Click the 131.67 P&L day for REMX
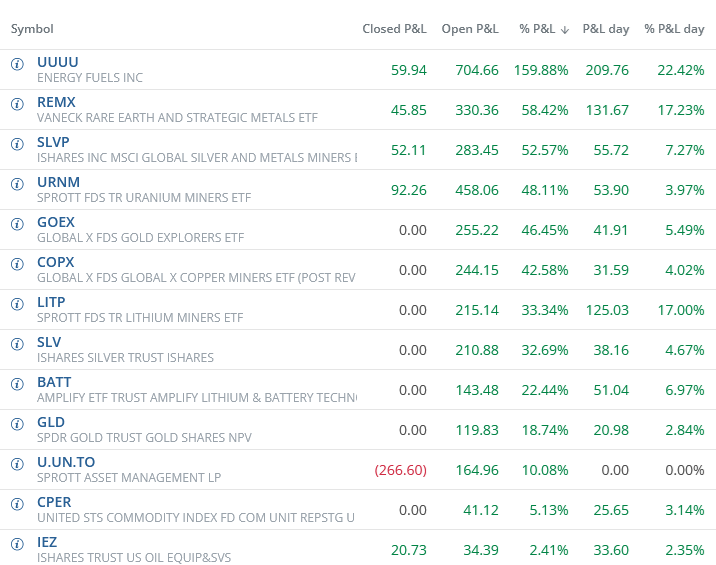Image resolution: width=716 pixels, height=565 pixels. tap(607, 110)
